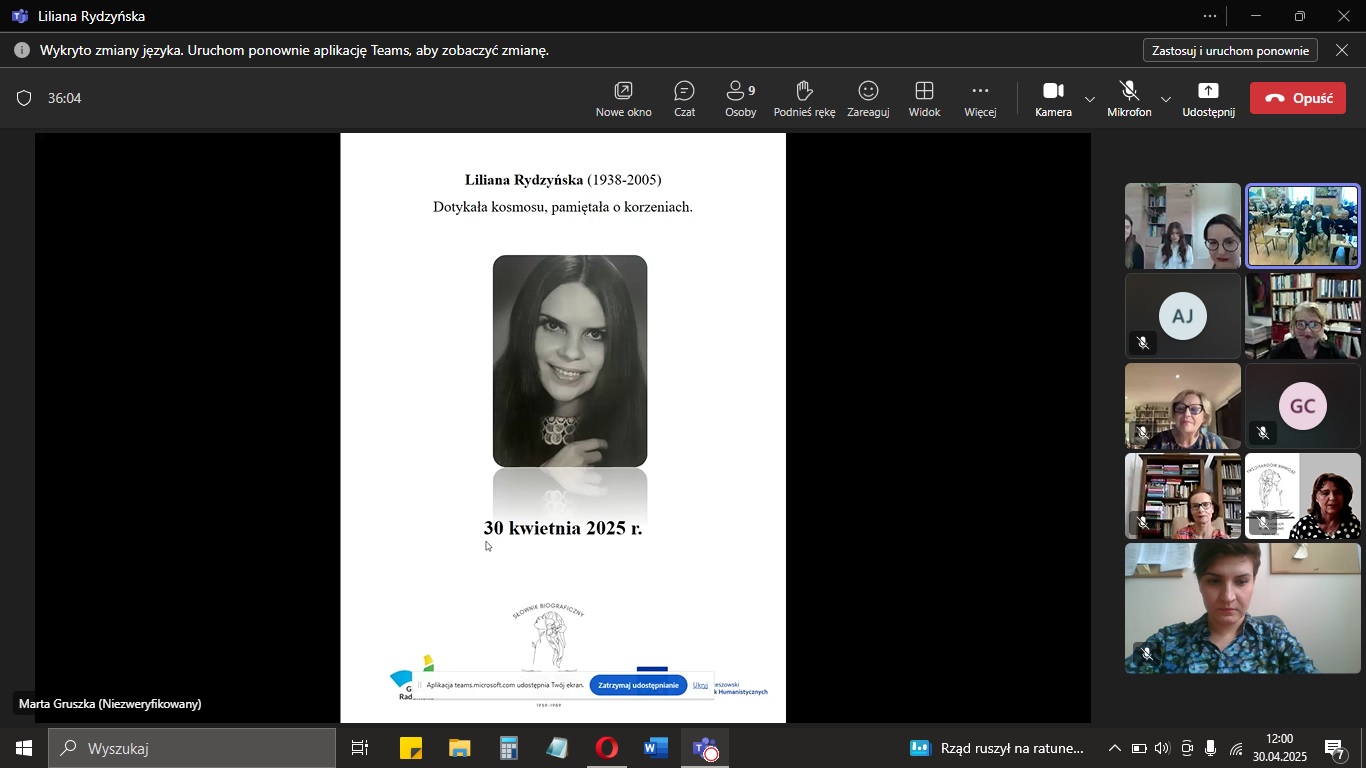Expand microphone options dropdown arrow

point(1166,99)
